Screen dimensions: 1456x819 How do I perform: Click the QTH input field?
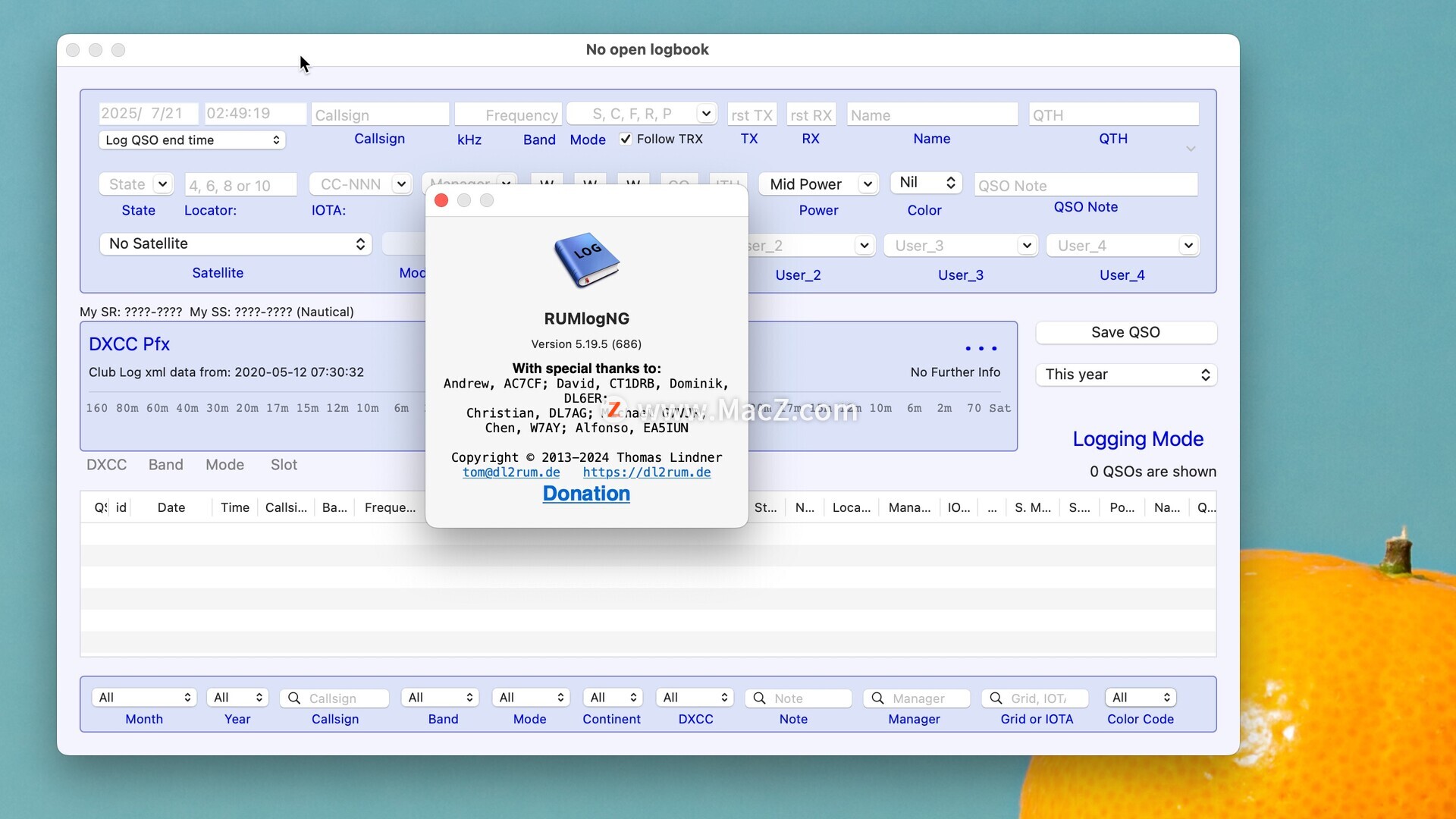[x=1113, y=115]
